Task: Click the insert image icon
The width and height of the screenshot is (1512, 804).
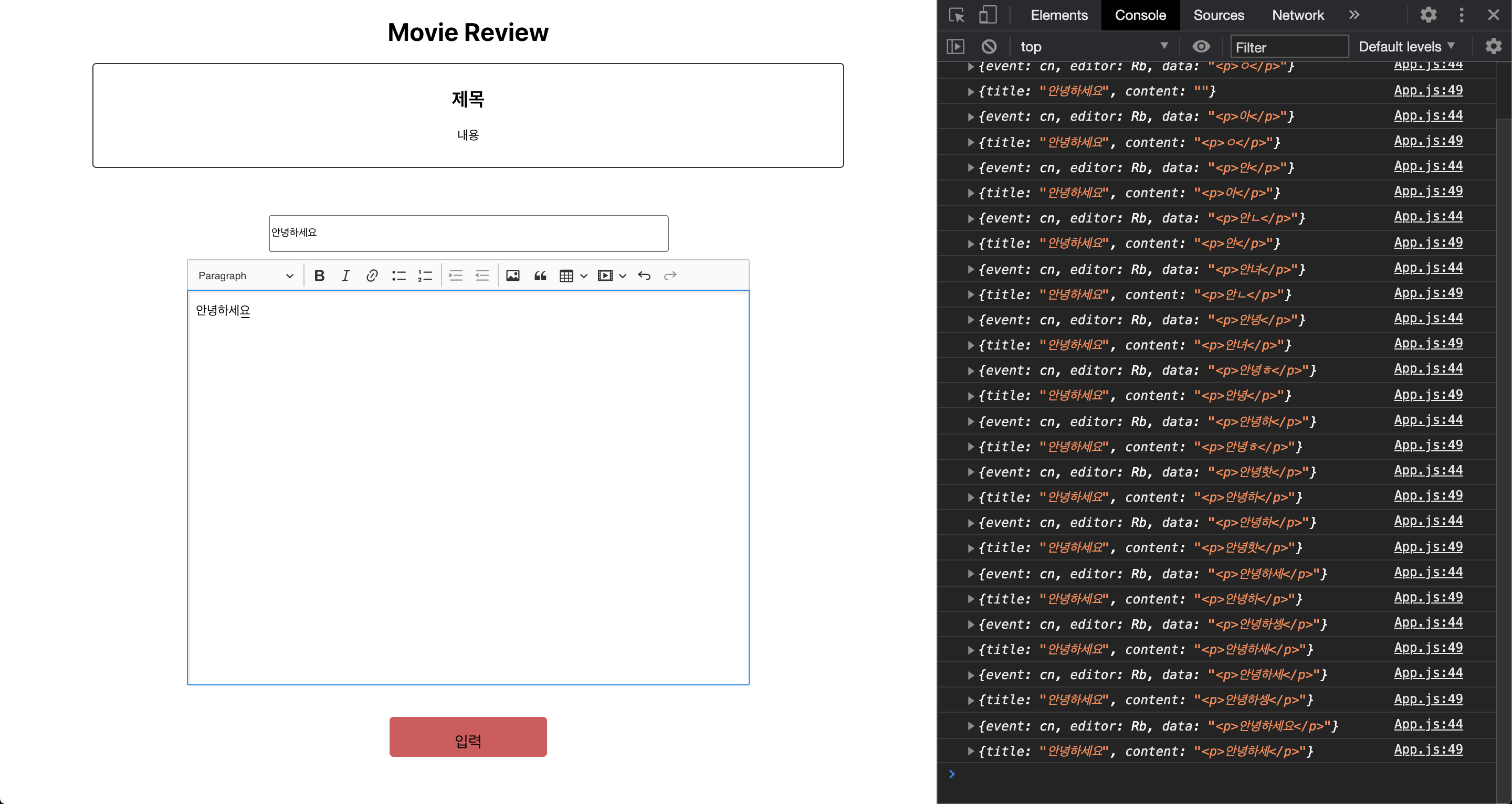Action: (512, 276)
